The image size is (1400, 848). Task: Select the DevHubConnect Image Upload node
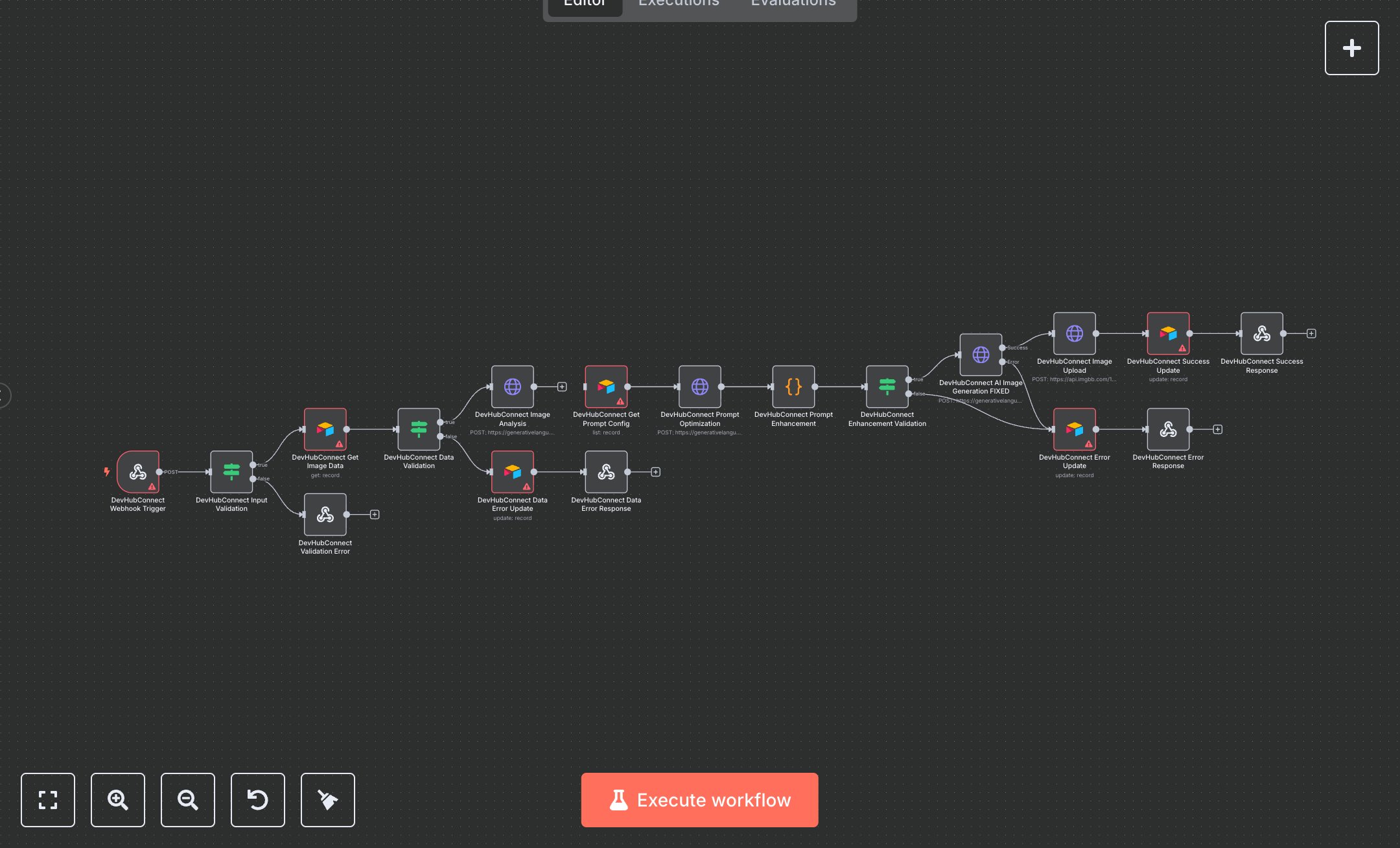point(1074,333)
